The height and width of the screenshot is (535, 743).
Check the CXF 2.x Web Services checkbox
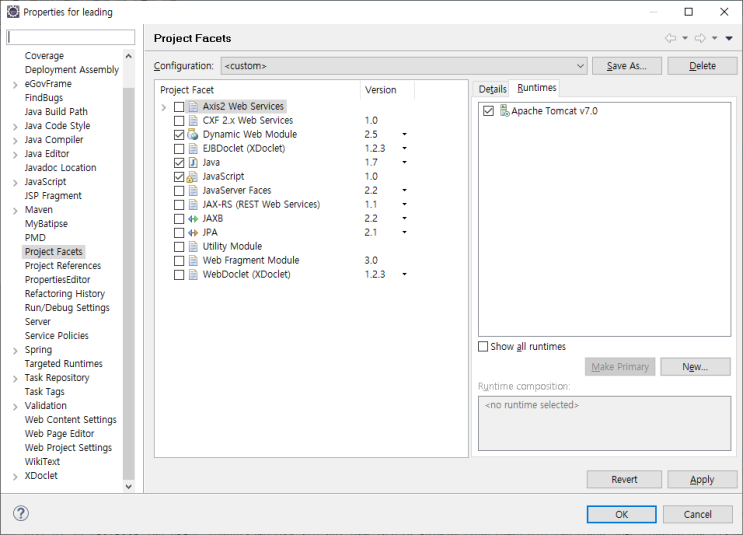(x=179, y=120)
